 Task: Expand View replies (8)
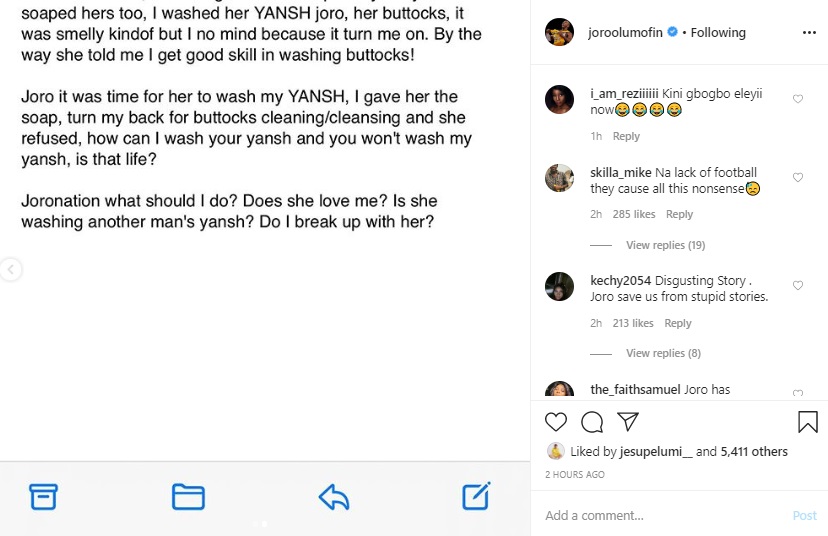coord(663,353)
